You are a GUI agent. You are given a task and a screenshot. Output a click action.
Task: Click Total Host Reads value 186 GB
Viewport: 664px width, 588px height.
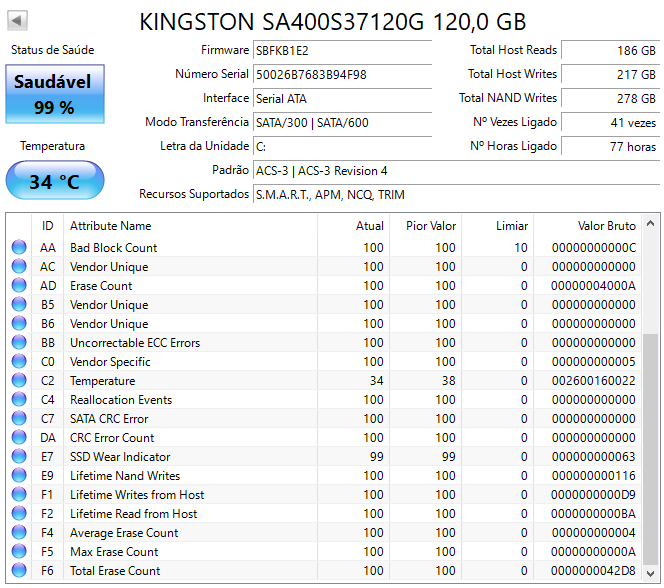pos(610,50)
